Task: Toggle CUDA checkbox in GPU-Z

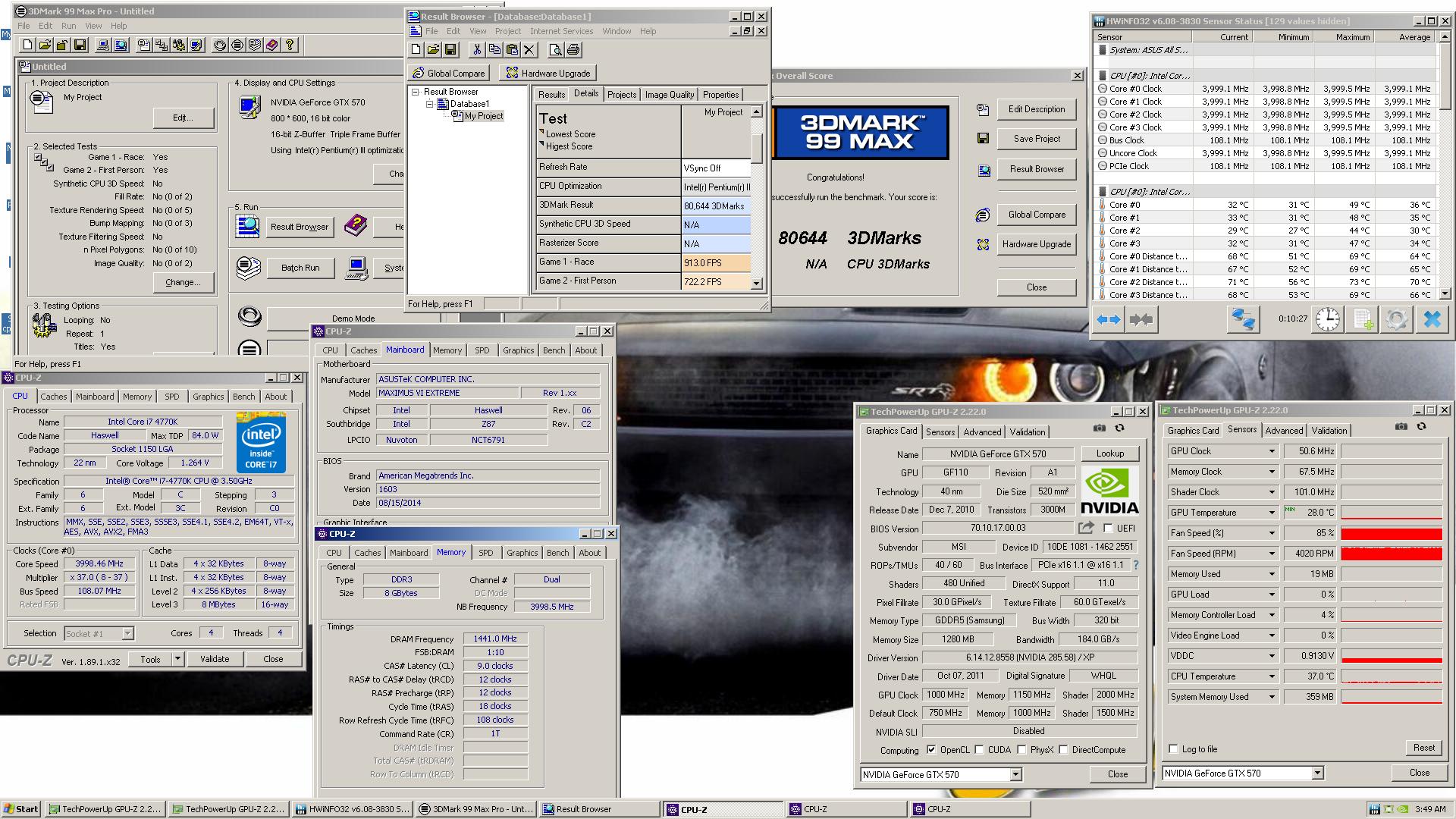Action: tap(979, 750)
